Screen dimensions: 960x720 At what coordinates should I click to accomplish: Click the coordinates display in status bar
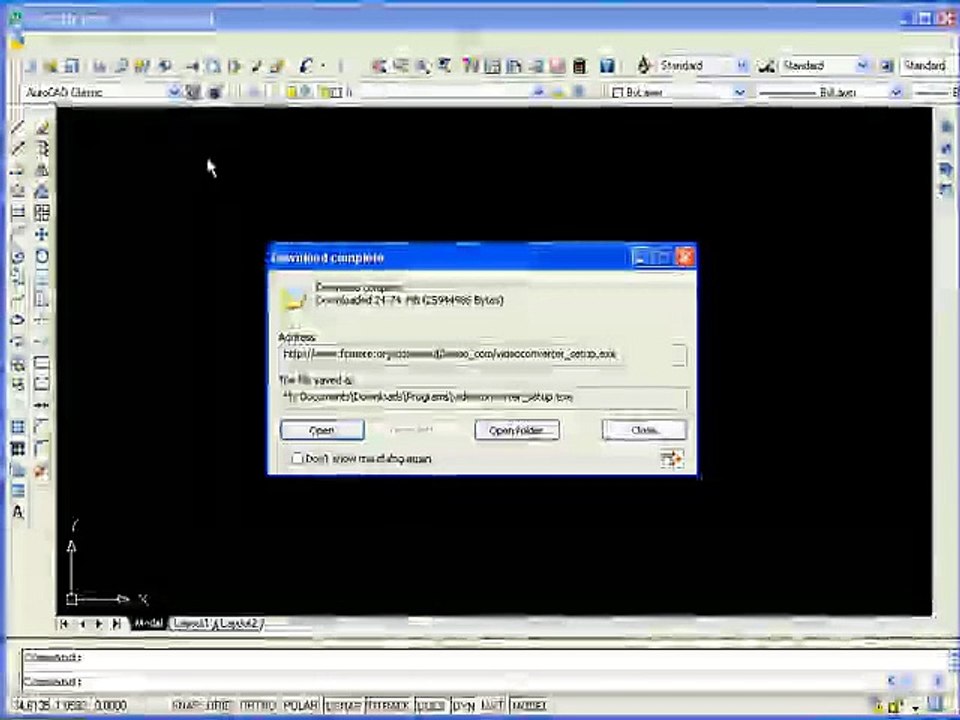tap(69, 705)
